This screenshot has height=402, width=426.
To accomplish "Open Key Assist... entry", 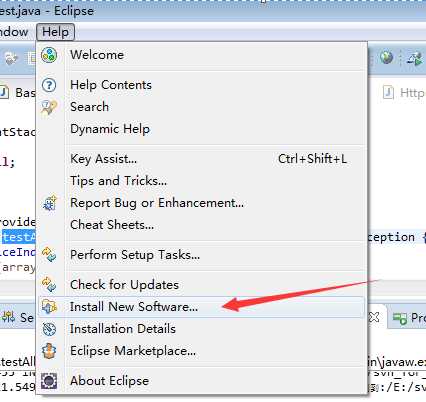I will 201,159.
